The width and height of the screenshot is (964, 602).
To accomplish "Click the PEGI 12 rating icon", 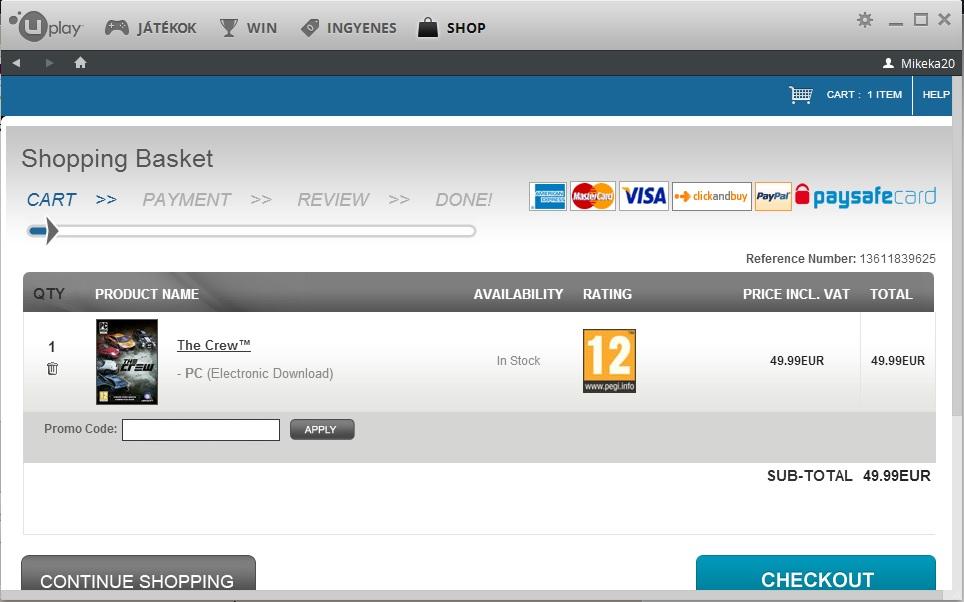I will point(609,361).
